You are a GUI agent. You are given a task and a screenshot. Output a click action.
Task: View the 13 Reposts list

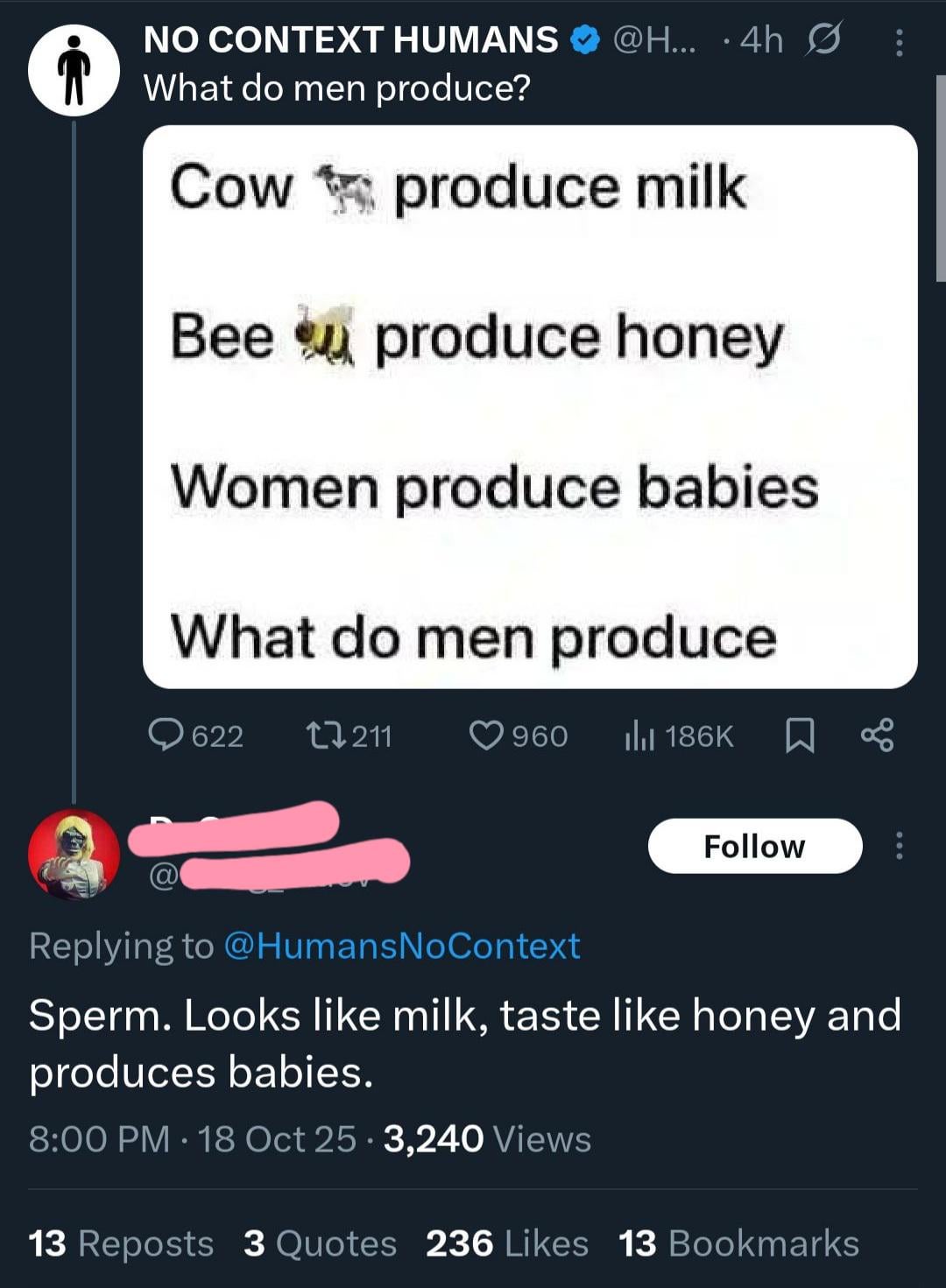[x=121, y=1243]
